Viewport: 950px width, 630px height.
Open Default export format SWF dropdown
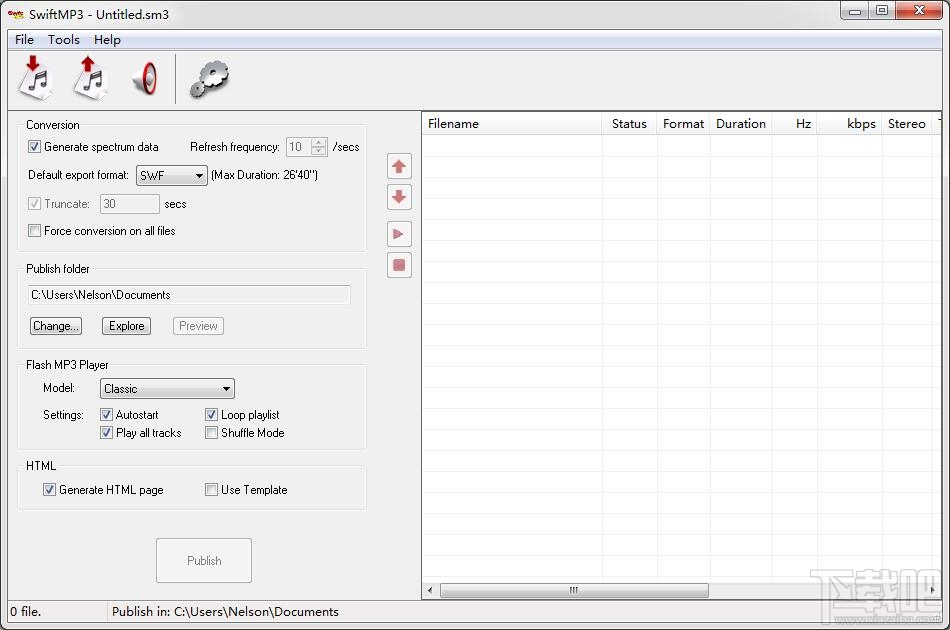click(171, 176)
